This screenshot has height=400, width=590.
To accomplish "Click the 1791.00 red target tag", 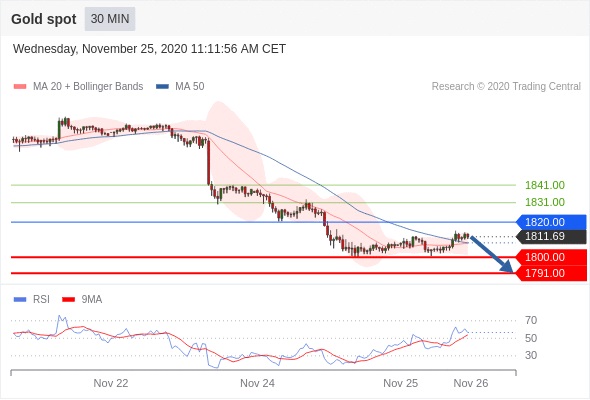I will tap(551, 273).
